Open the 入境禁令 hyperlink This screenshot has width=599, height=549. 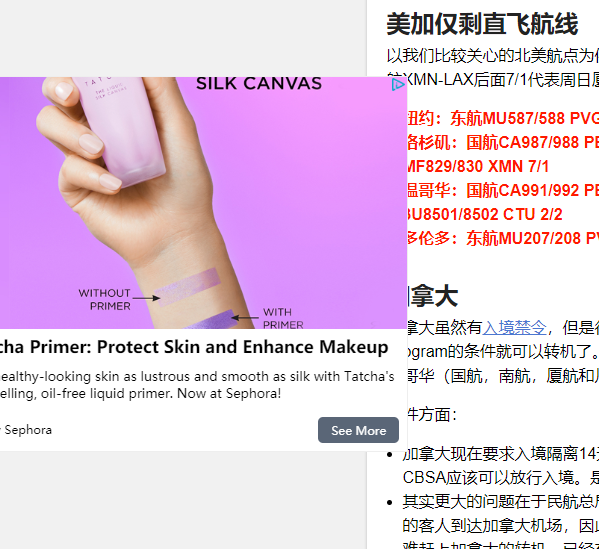[514, 327]
